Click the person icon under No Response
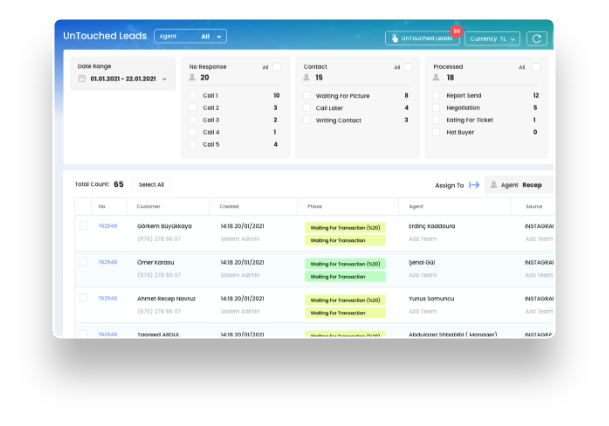Viewport: 609px width, 426px height. 193,77
